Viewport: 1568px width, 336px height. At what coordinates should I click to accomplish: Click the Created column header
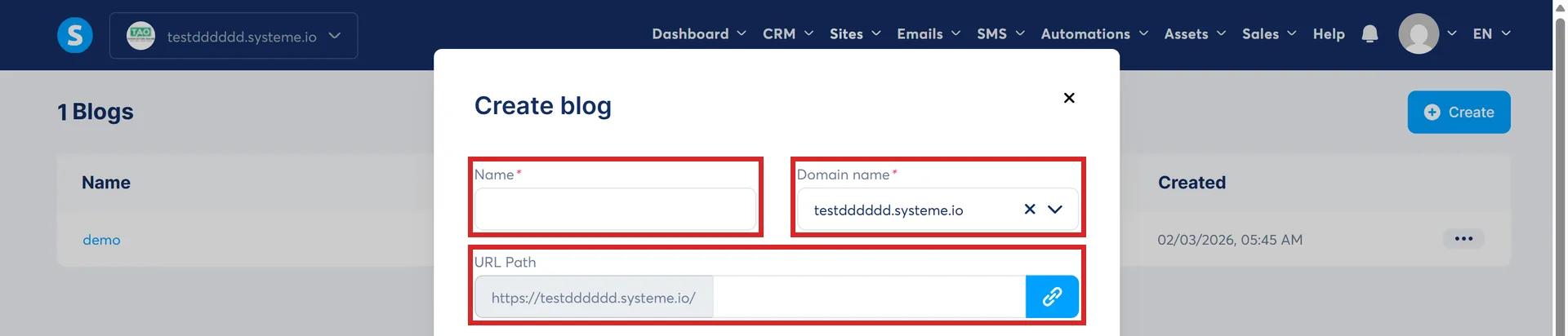click(1192, 183)
